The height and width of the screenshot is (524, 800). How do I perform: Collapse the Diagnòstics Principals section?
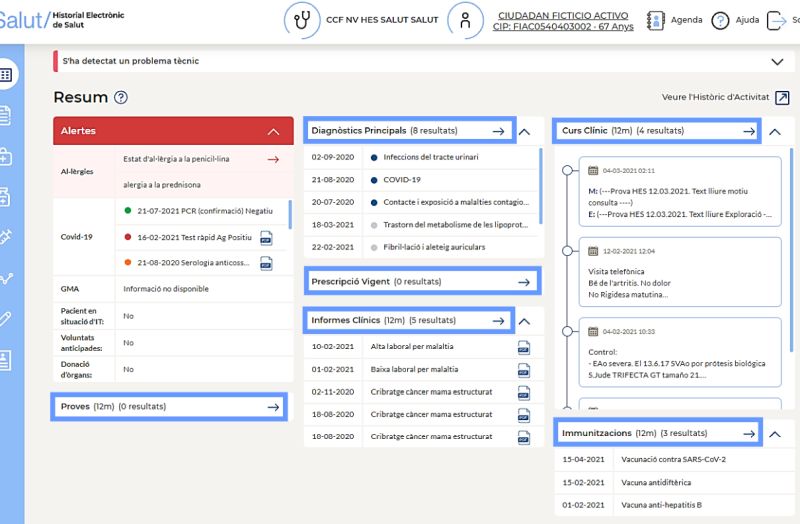click(x=524, y=132)
